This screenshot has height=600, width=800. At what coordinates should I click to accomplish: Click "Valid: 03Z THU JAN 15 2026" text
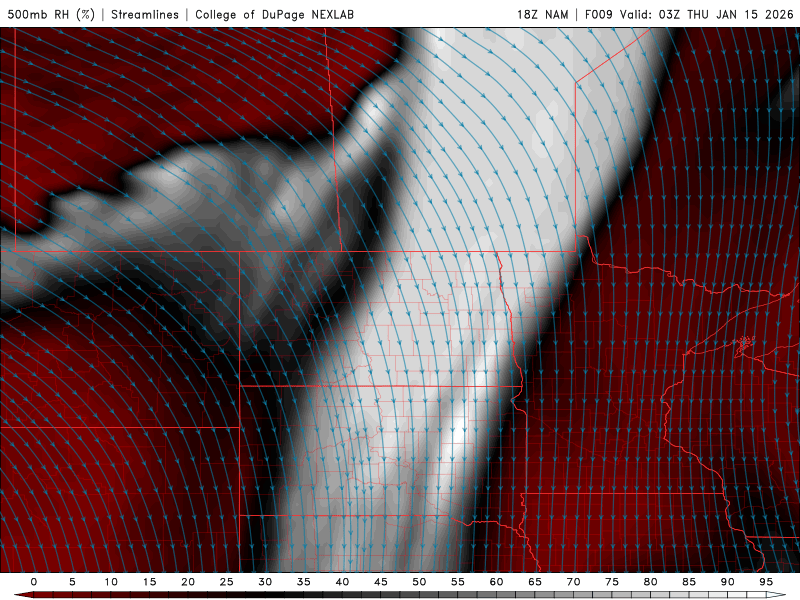pos(707,14)
